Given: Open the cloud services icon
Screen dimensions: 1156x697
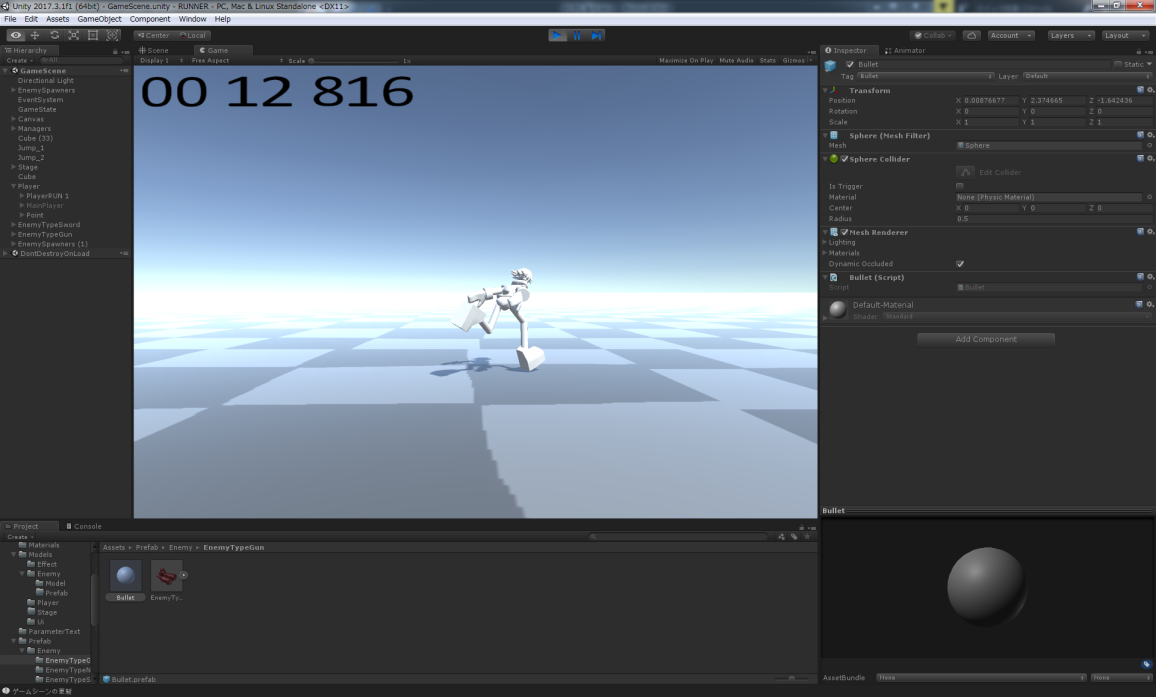Looking at the screenshot, I should [x=971, y=35].
